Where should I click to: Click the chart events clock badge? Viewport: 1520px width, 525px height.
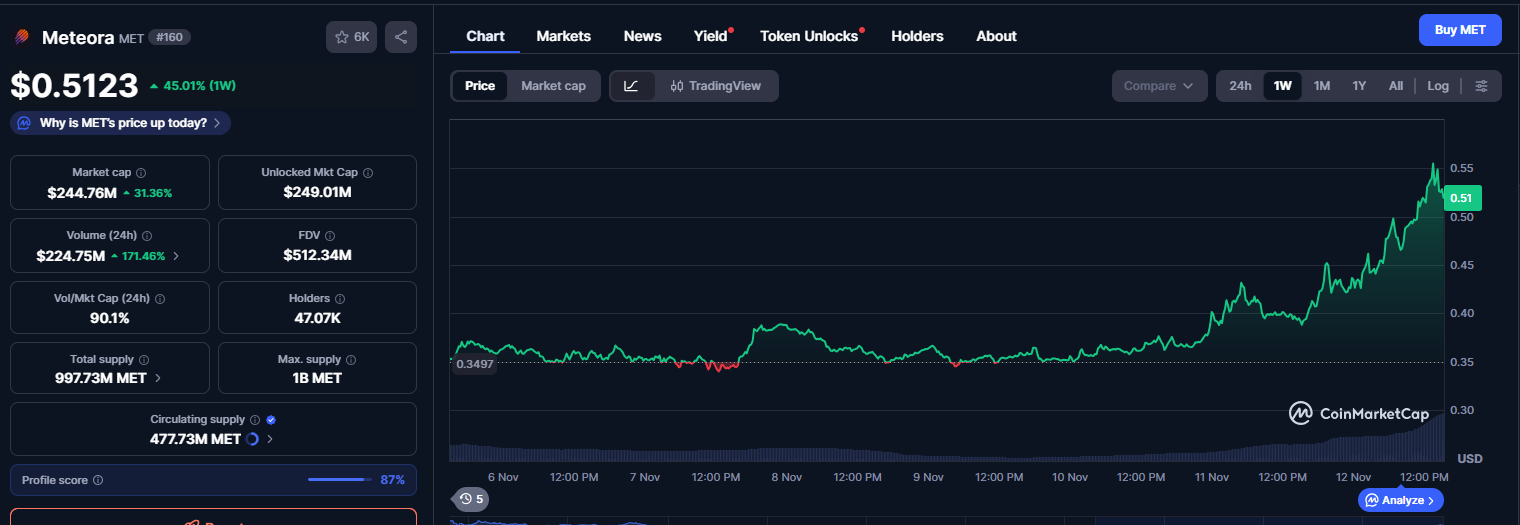pos(471,499)
